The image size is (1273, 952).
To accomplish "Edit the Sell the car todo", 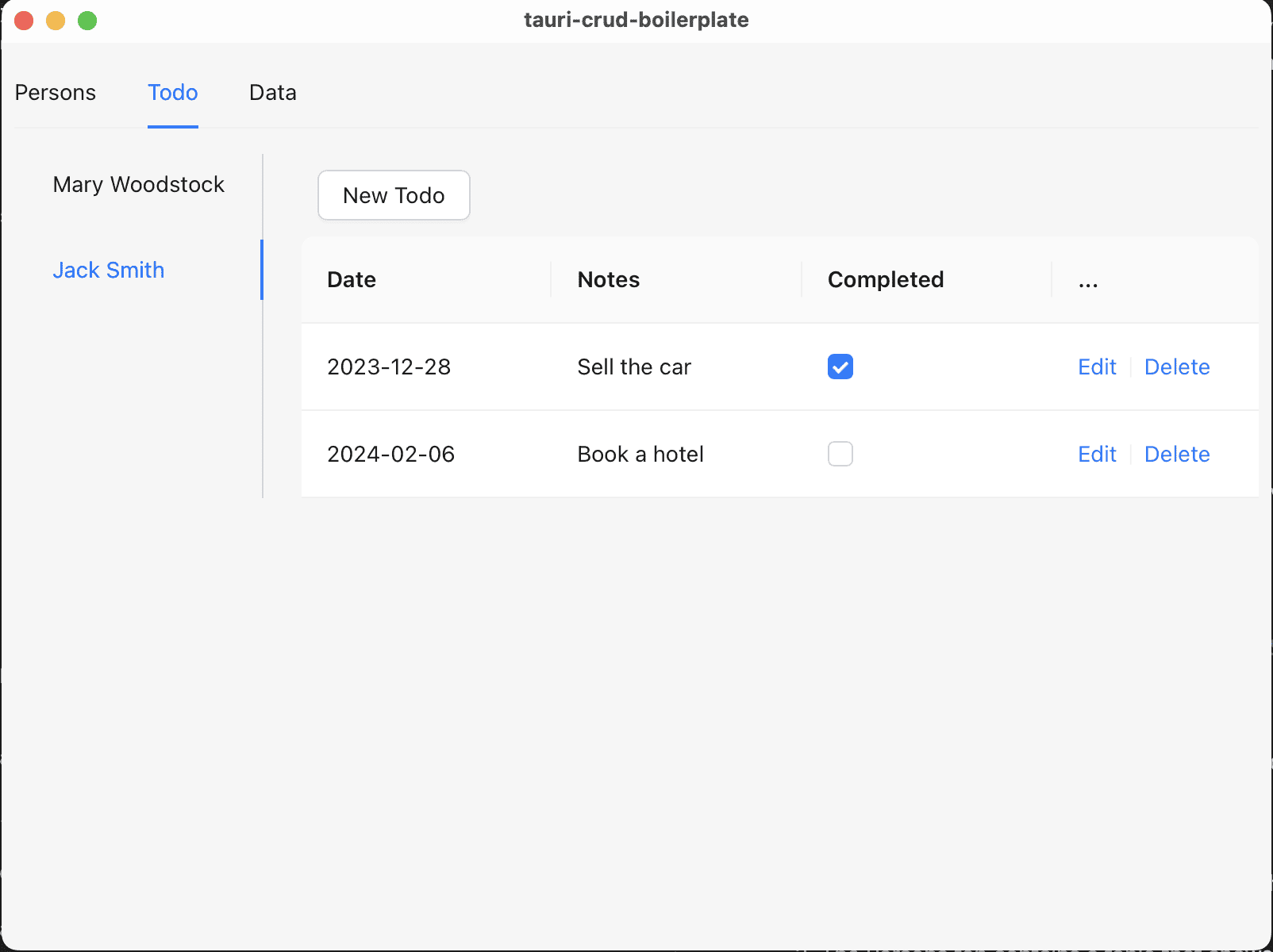I will [x=1096, y=367].
